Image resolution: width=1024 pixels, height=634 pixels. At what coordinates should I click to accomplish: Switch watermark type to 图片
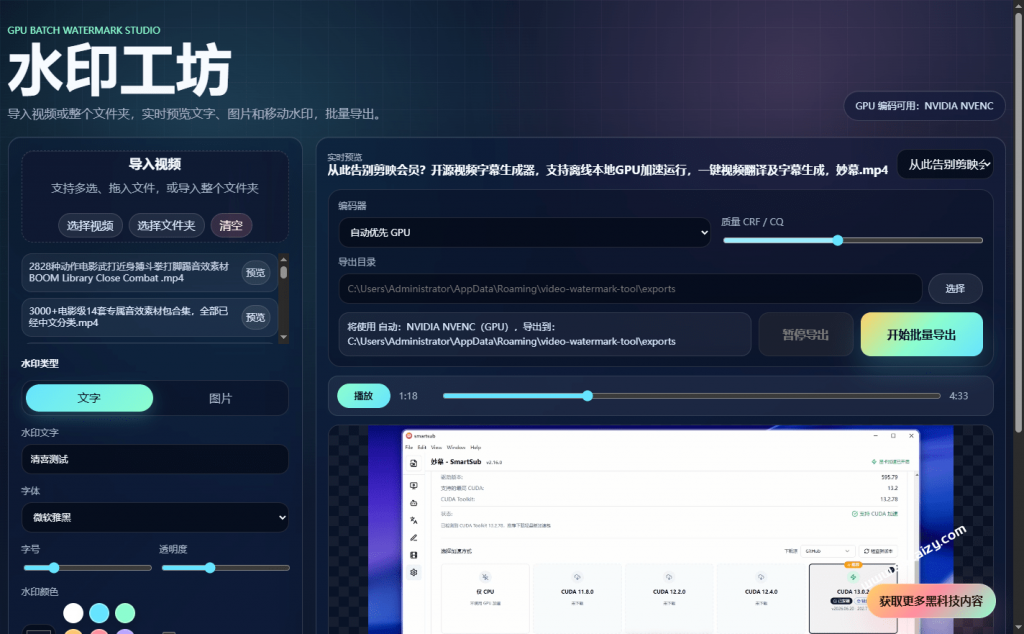coord(220,398)
